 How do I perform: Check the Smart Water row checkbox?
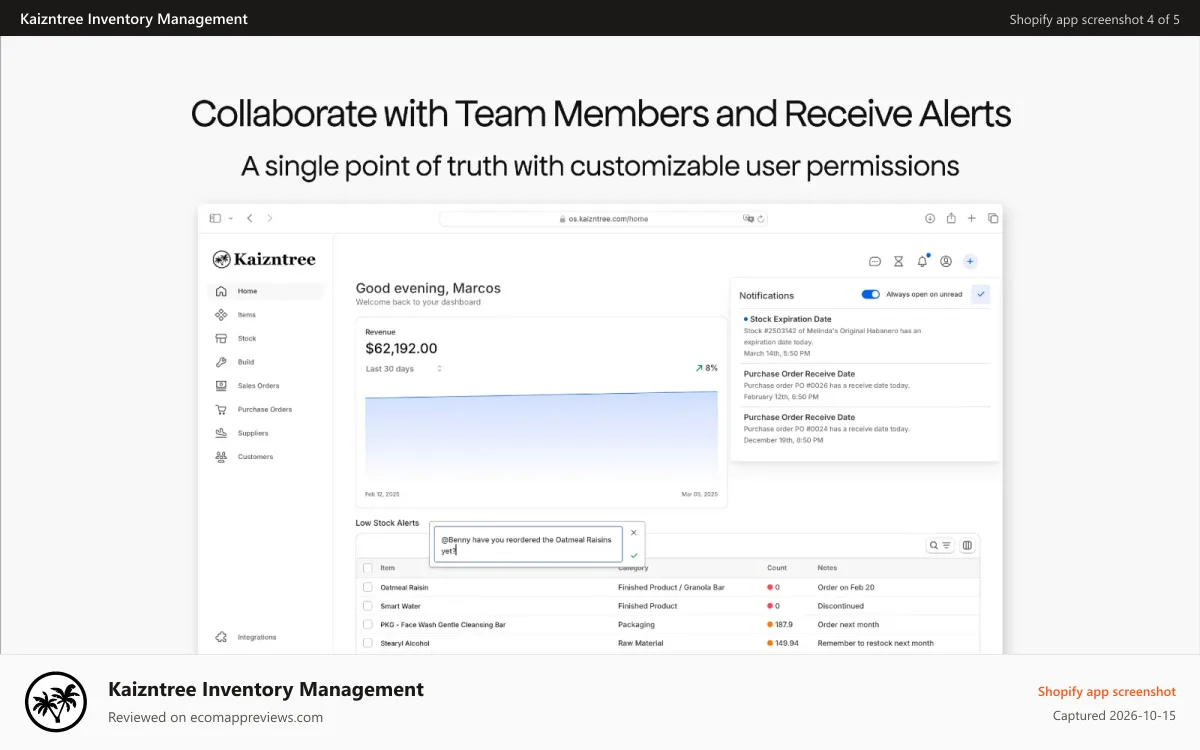[x=368, y=606]
